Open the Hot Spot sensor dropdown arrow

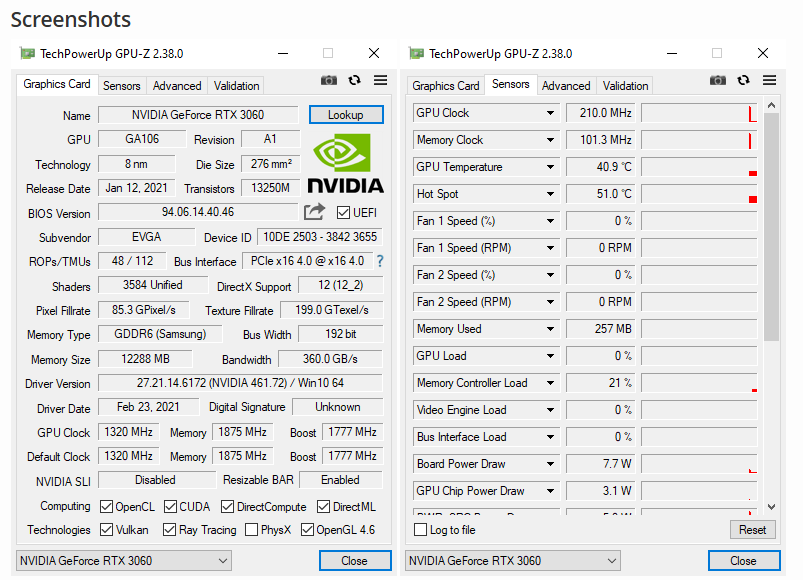coord(550,194)
